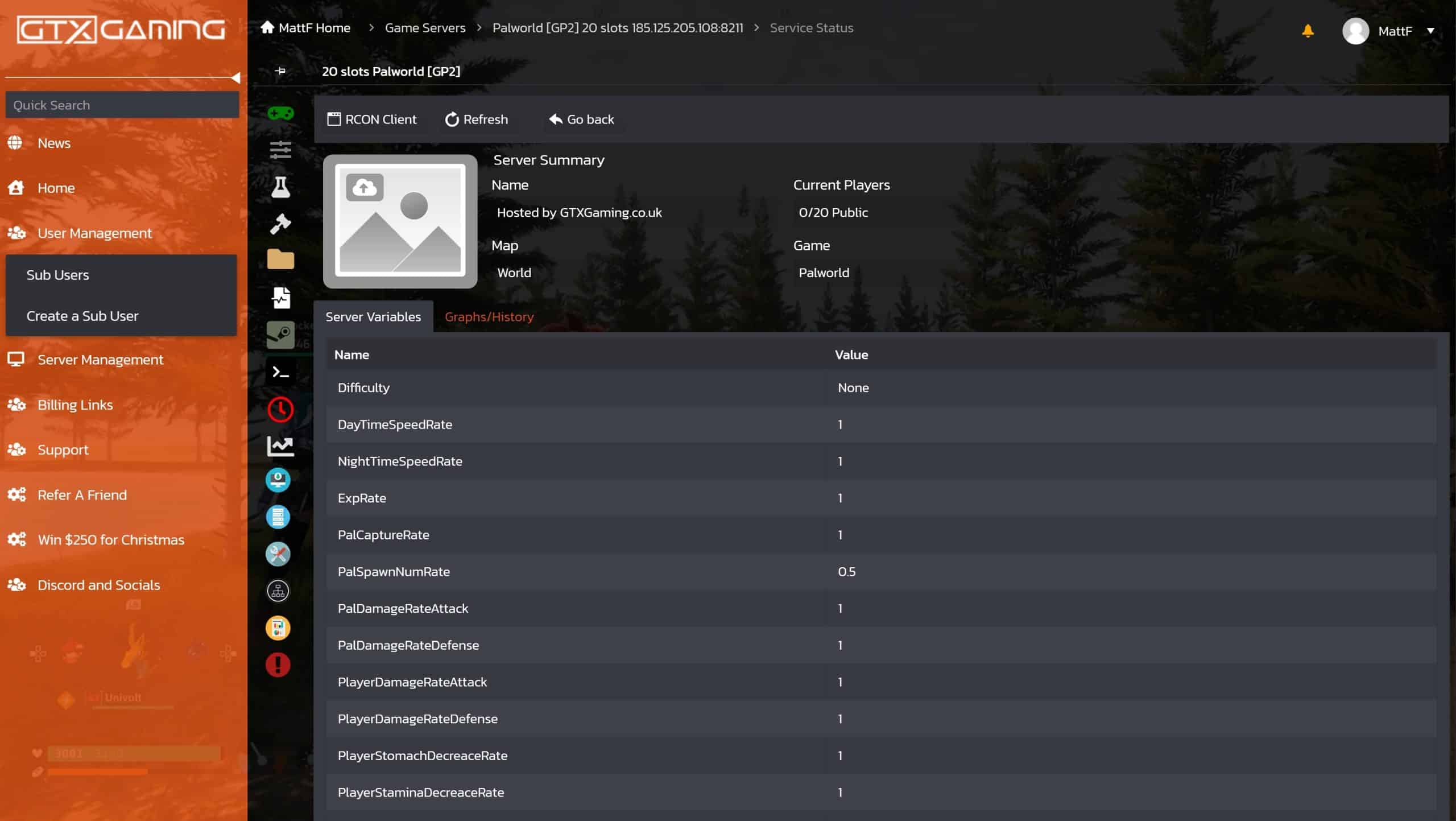Open the Steam icon in the toolbar
The image size is (1456, 821).
point(280,335)
